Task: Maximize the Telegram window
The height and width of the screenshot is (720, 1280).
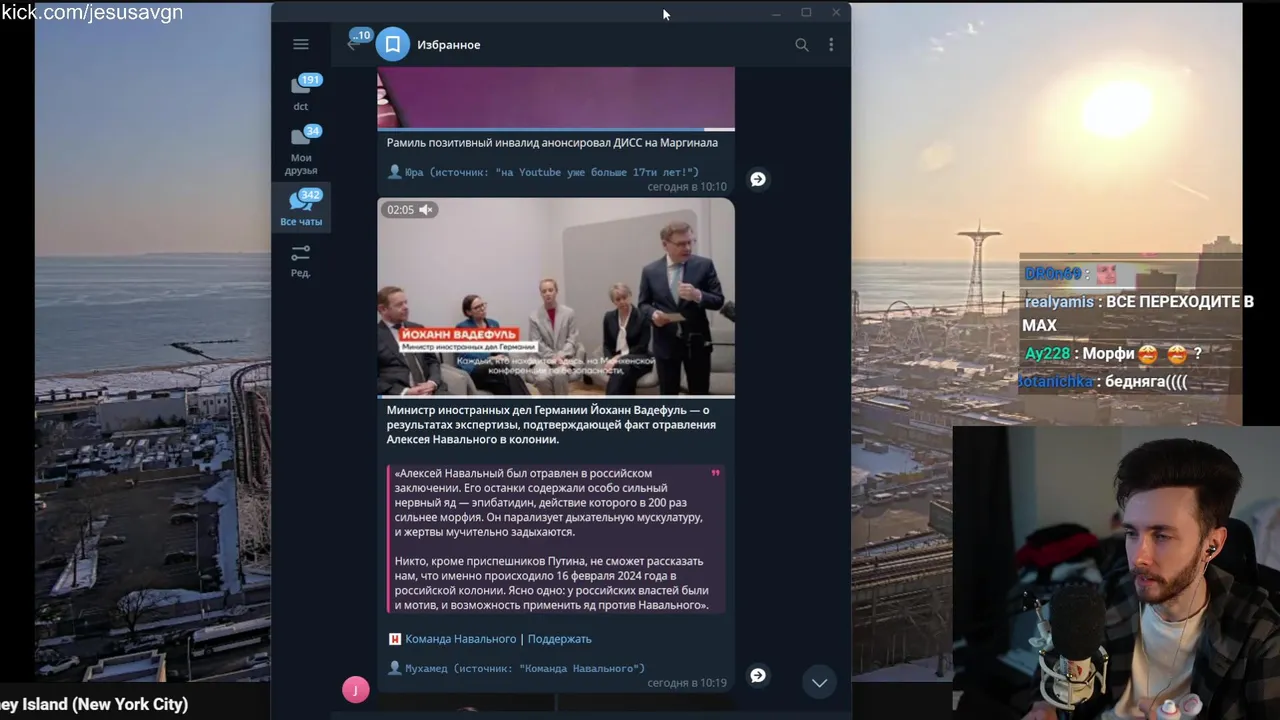Action: tap(806, 13)
